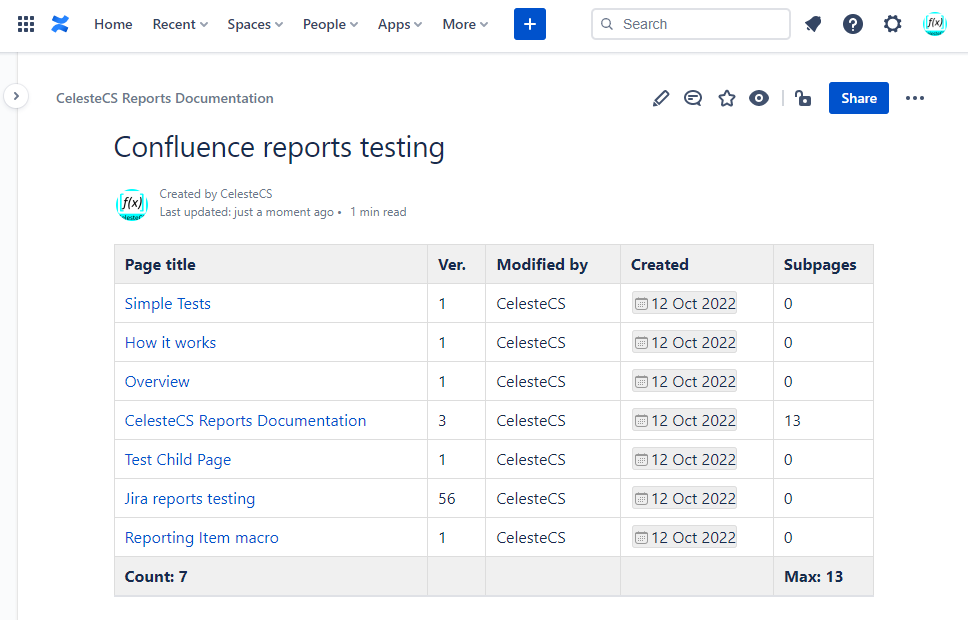
Task: Open the Simple Tests page link
Action: (x=168, y=304)
